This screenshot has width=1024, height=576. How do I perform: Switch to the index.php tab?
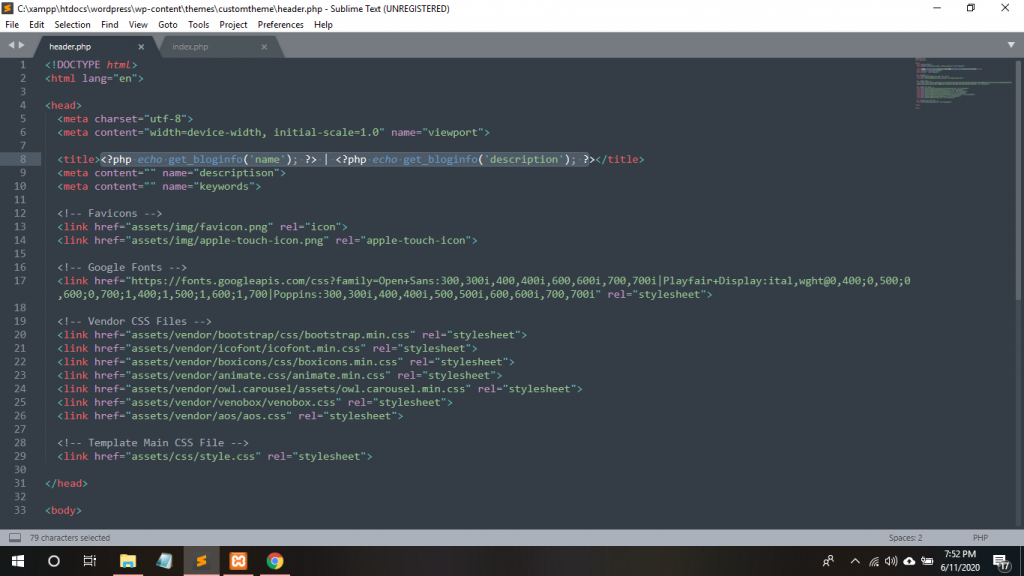point(190,46)
